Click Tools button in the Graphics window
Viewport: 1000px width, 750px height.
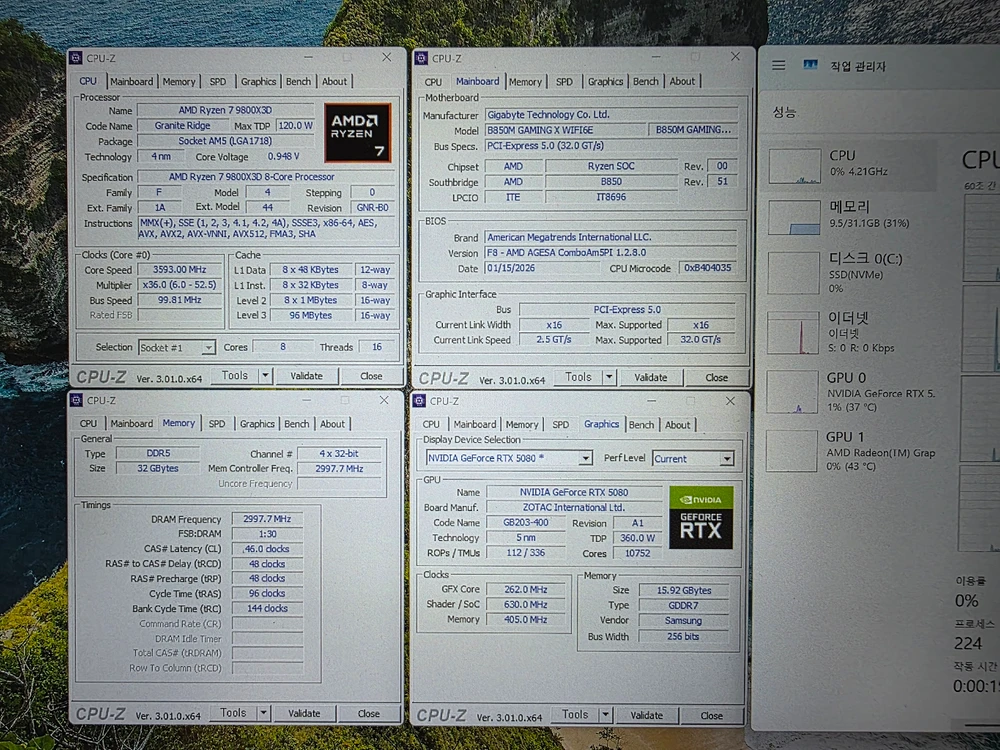click(575, 715)
